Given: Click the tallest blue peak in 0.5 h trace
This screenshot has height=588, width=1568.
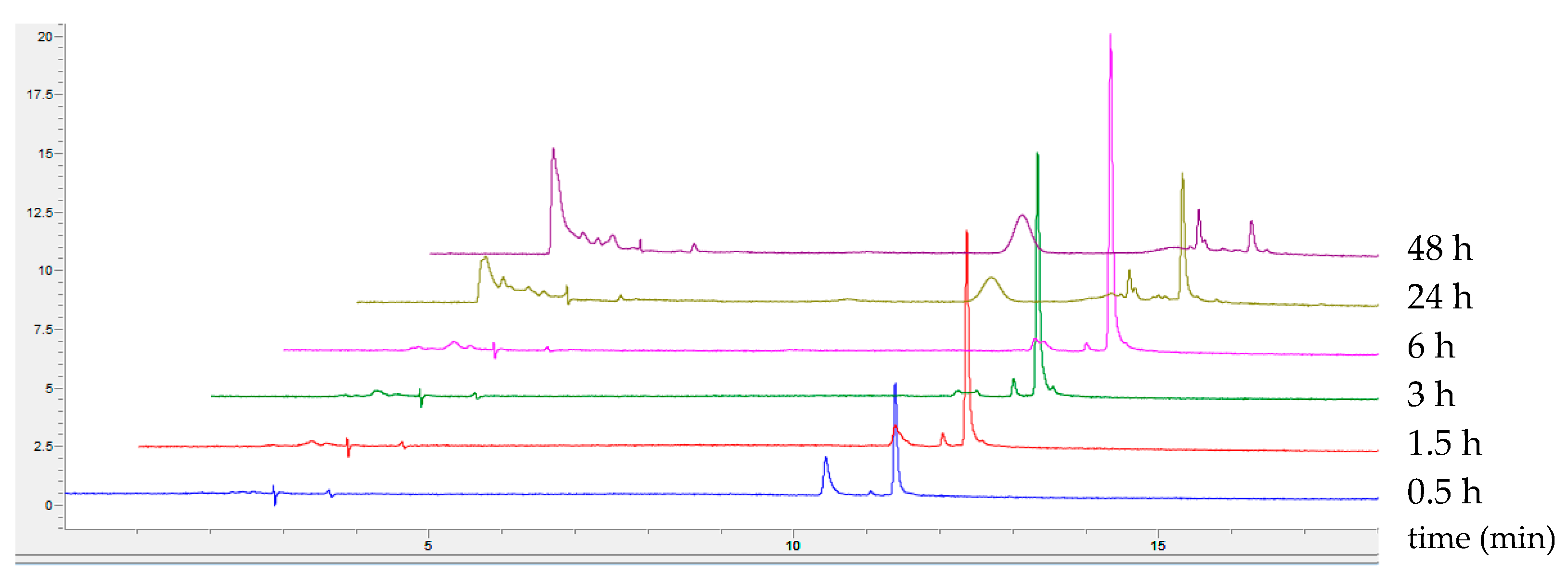Looking at the screenshot, I should click(x=895, y=438).
